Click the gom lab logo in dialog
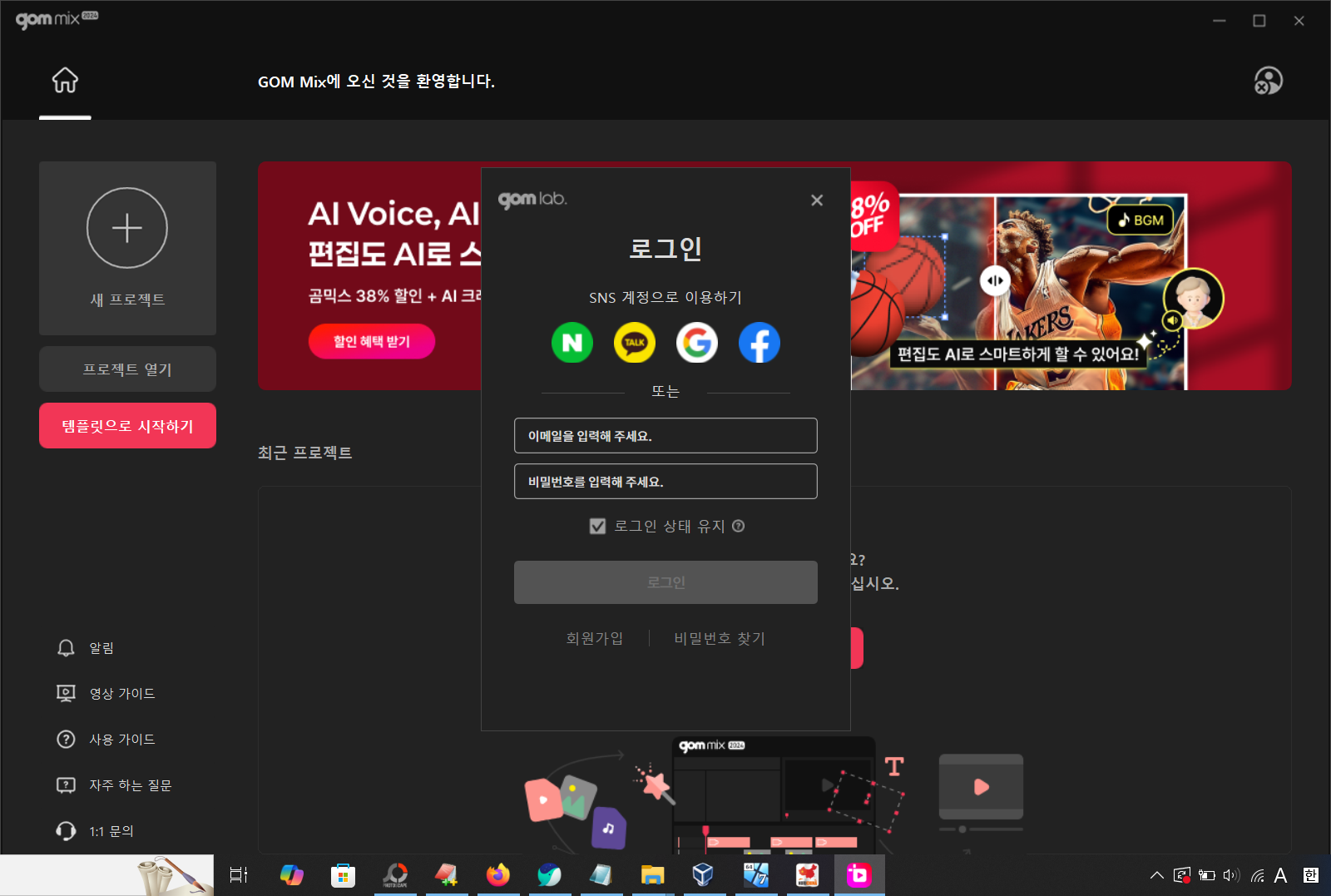Image resolution: width=1331 pixels, height=896 pixels. (532, 200)
